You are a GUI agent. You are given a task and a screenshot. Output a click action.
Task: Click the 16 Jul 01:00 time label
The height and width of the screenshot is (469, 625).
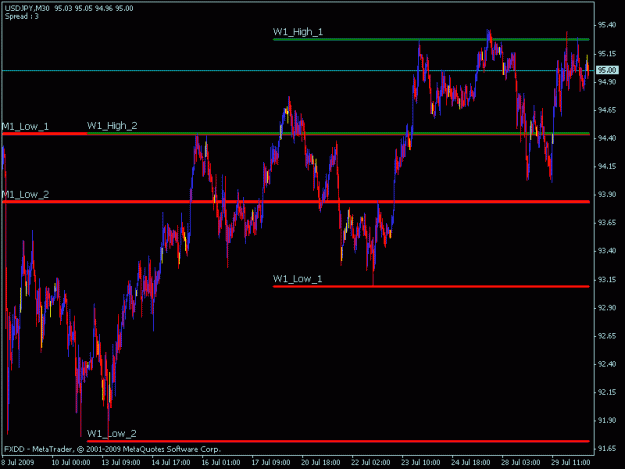[x=221, y=462]
